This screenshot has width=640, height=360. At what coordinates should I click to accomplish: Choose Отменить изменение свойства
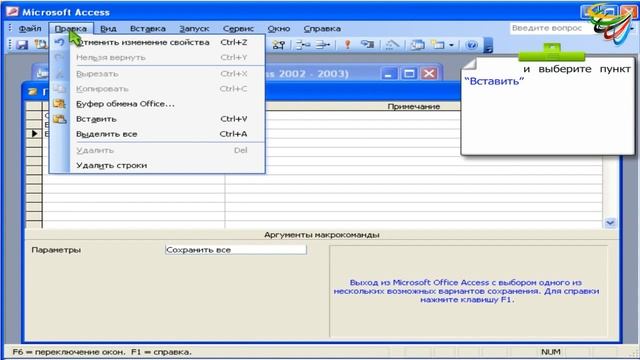tap(158, 42)
